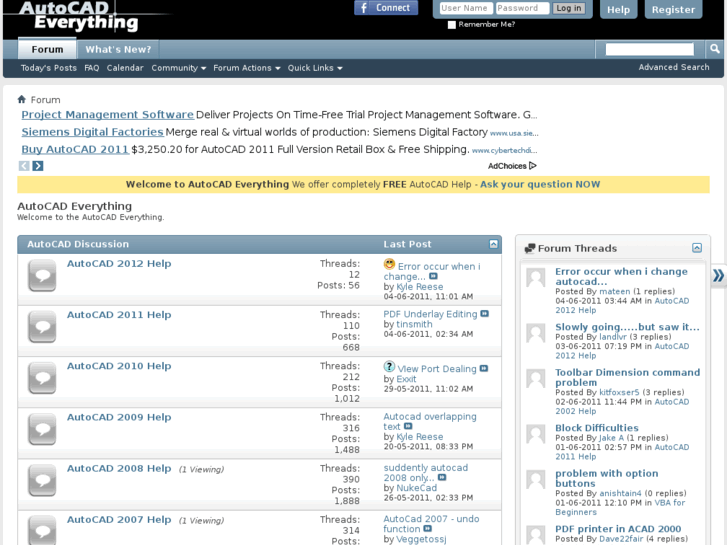Screen dimensions: 727x545
Task: Toggle the Remember Me checkbox
Action: point(452,25)
